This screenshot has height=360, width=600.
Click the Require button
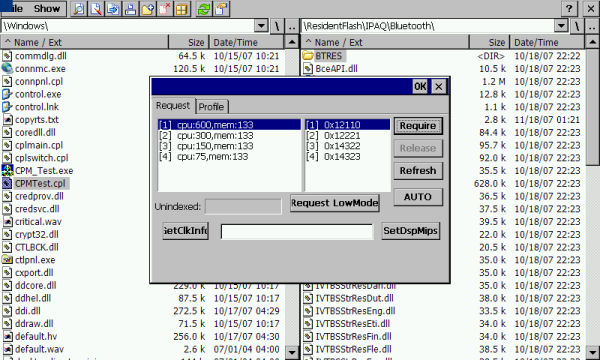[x=418, y=126]
